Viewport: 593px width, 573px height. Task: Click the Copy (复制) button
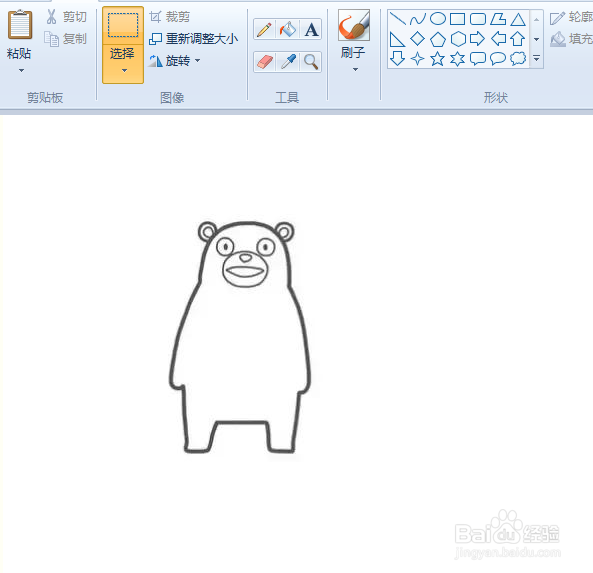pos(66,39)
